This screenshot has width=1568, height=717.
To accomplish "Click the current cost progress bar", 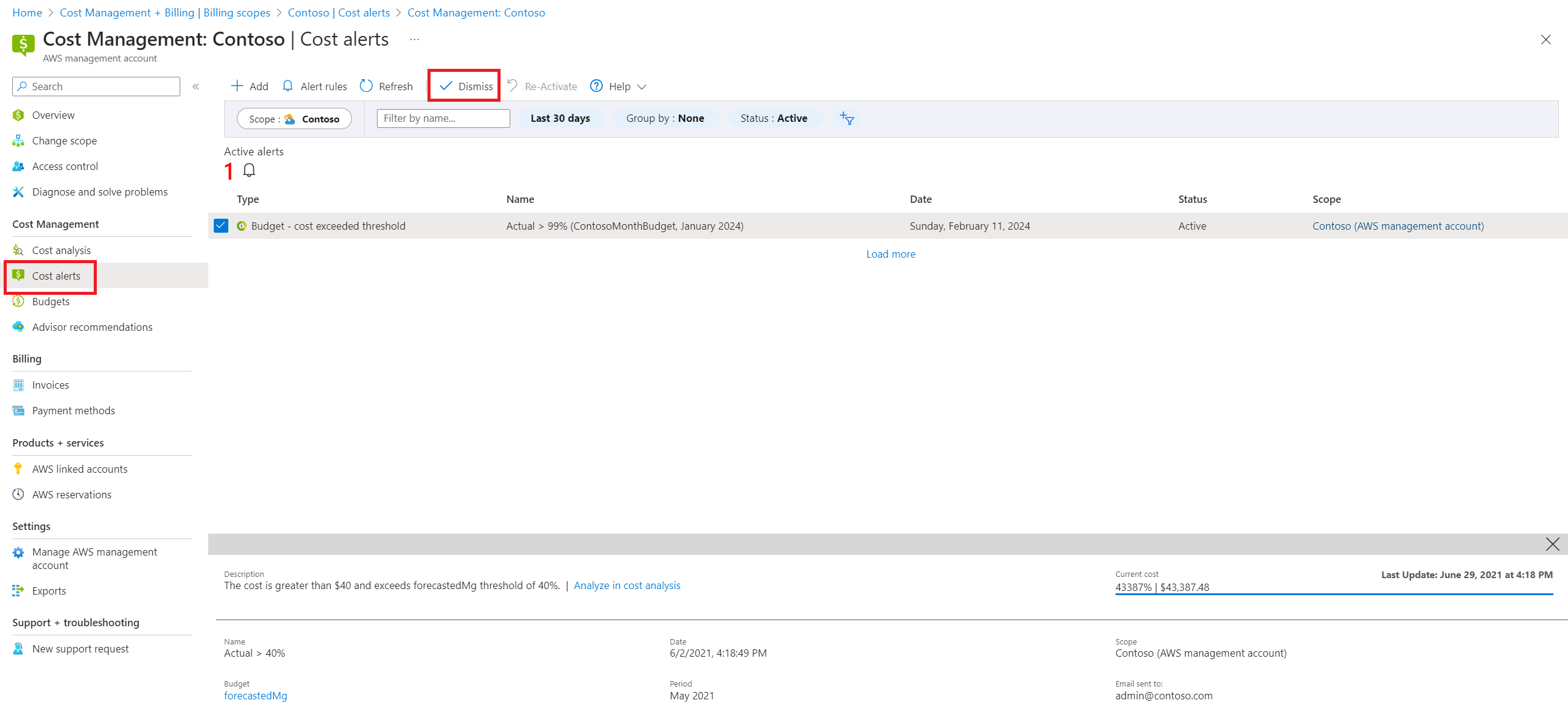I will (1334, 594).
